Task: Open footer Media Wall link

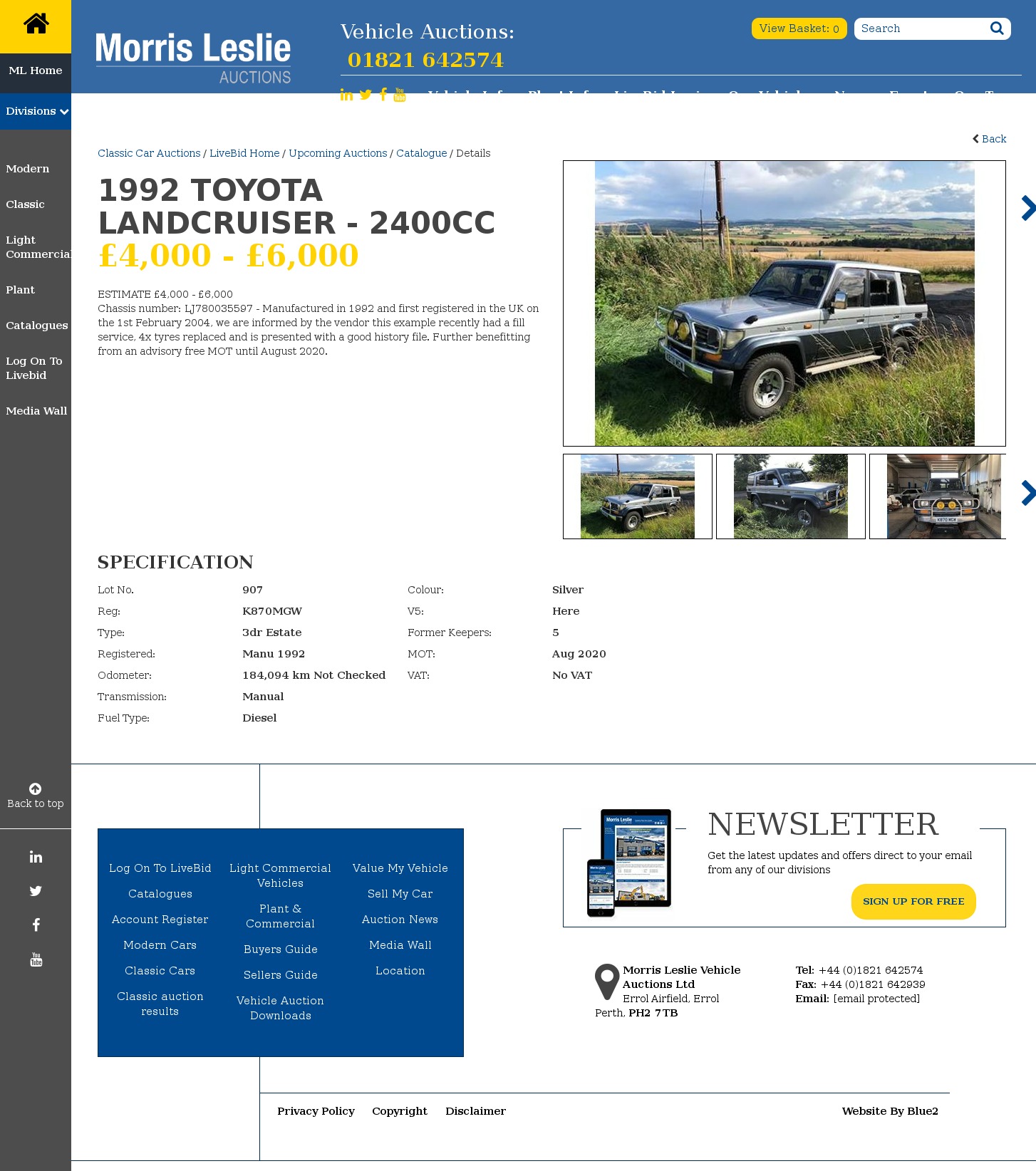Action: click(400, 945)
